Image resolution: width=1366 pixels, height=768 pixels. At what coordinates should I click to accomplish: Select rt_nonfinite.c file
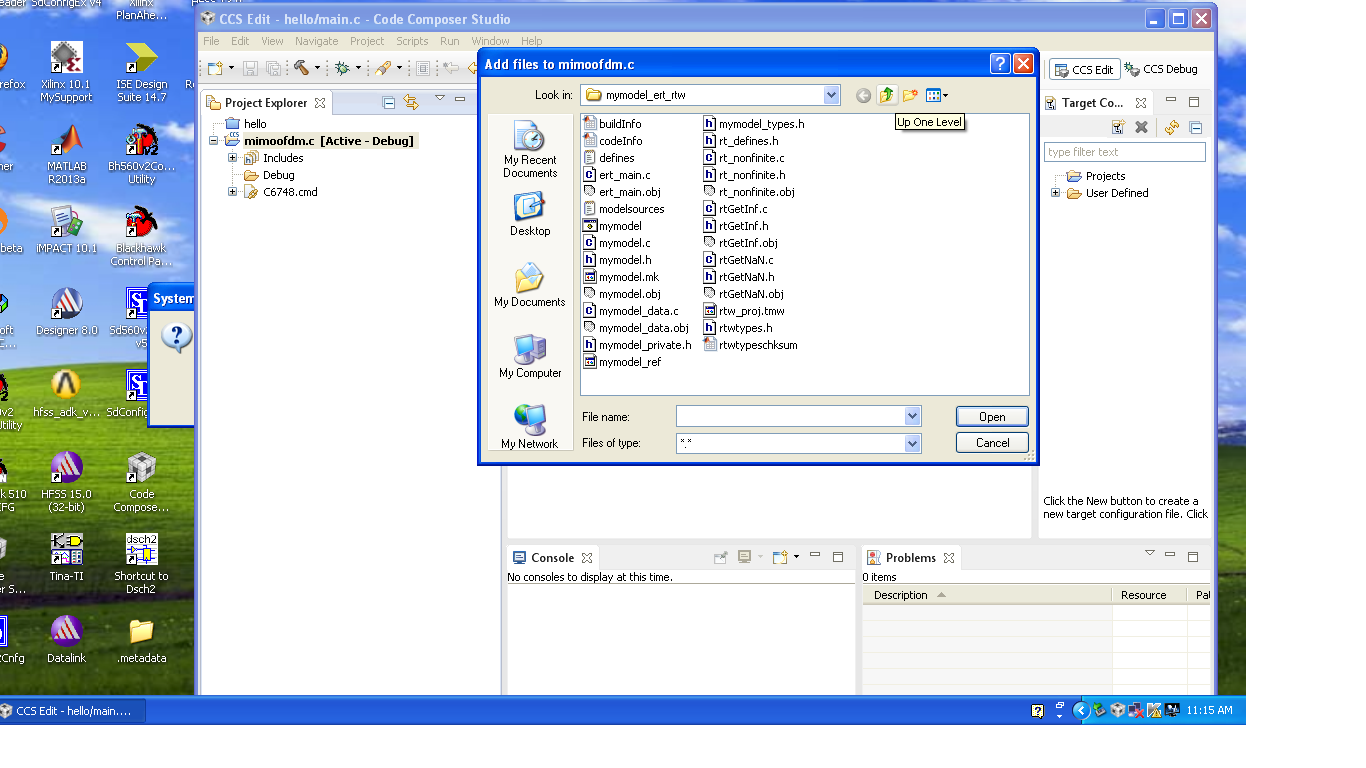744,158
